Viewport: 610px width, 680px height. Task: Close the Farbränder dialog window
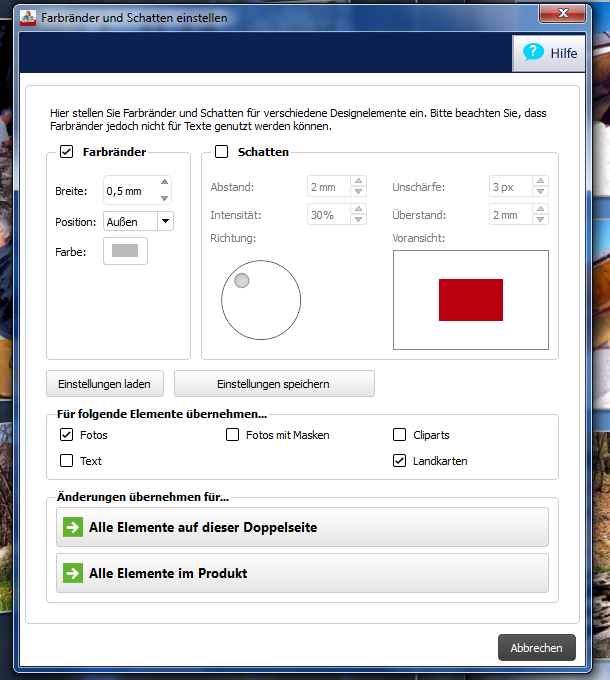pos(563,14)
